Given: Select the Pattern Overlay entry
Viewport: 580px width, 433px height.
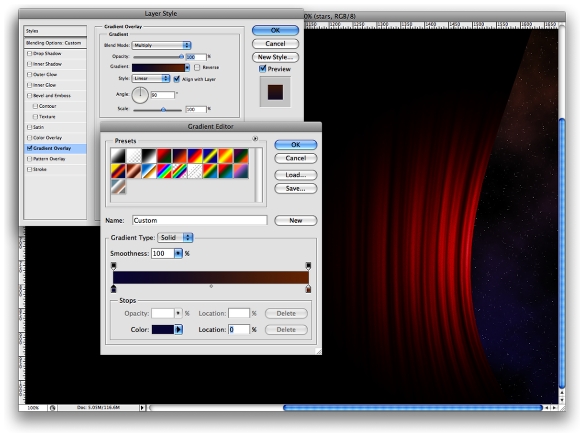Looking at the screenshot, I should click(55, 159).
